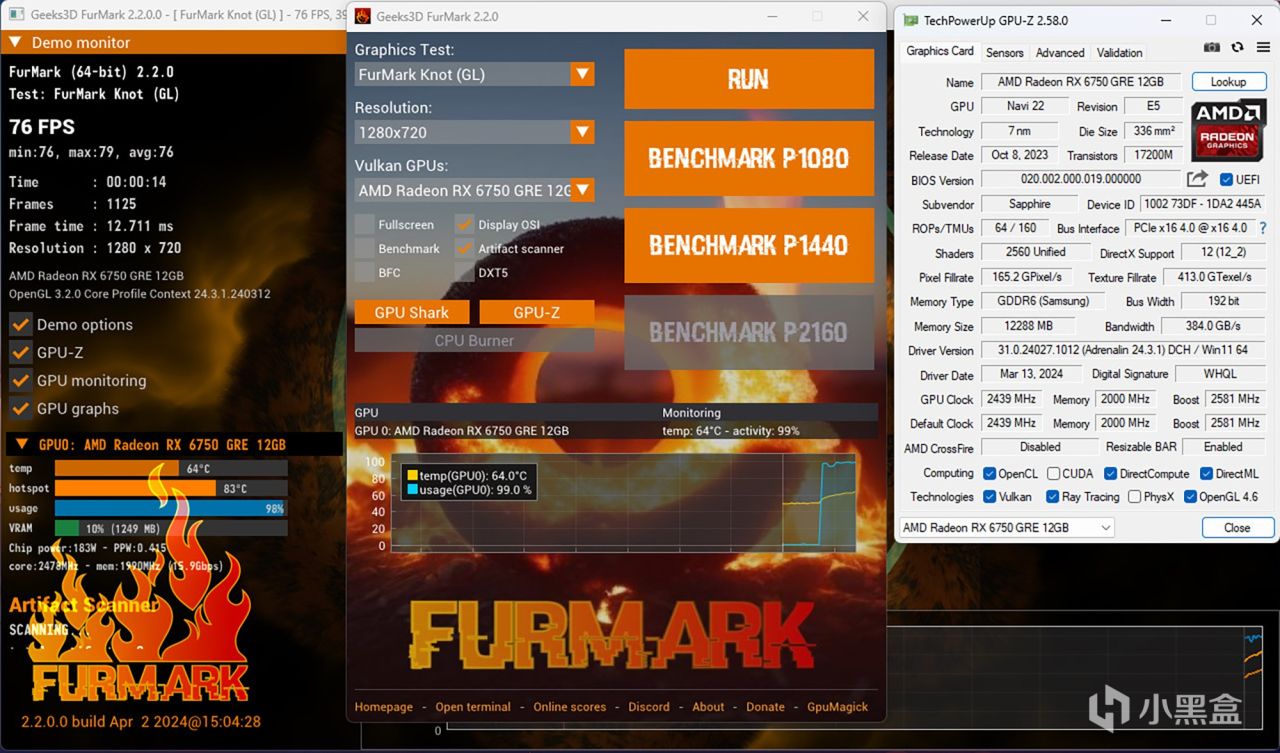Toggle the Artifact scanner checkbox
The width and height of the screenshot is (1280, 753).
tap(464, 248)
